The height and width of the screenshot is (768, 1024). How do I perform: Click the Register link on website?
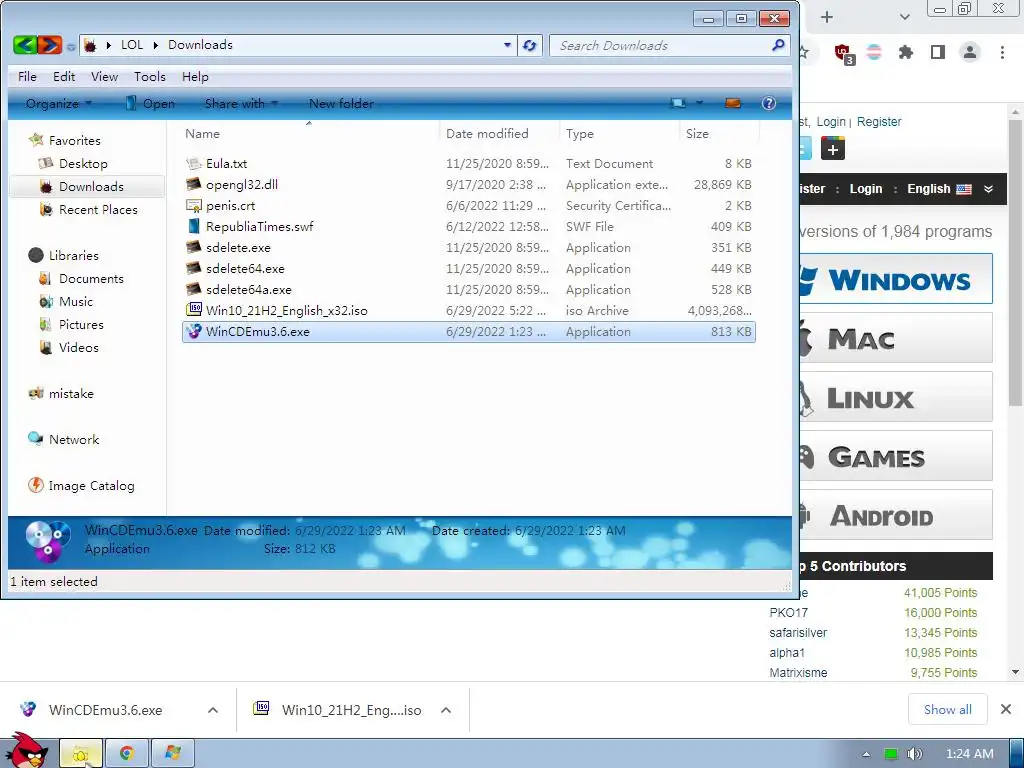tap(878, 121)
